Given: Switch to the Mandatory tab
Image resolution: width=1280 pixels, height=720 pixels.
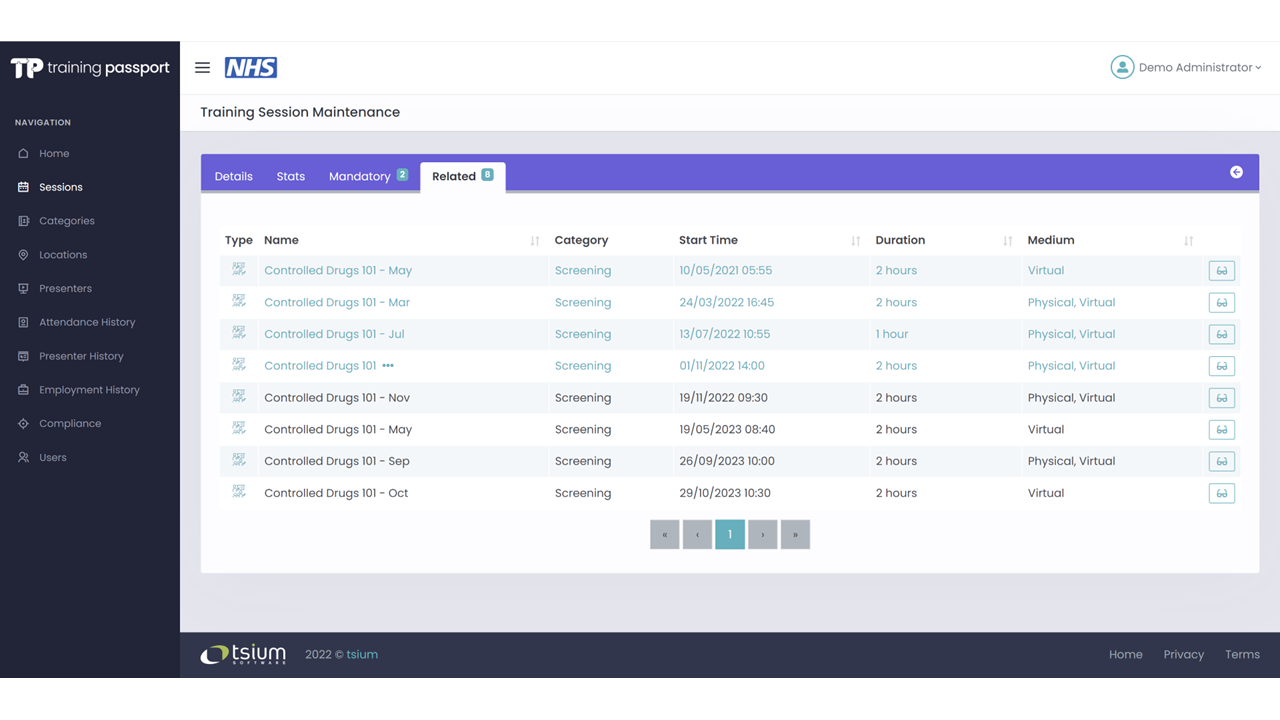Looking at the screenshot, I should 368,176.
